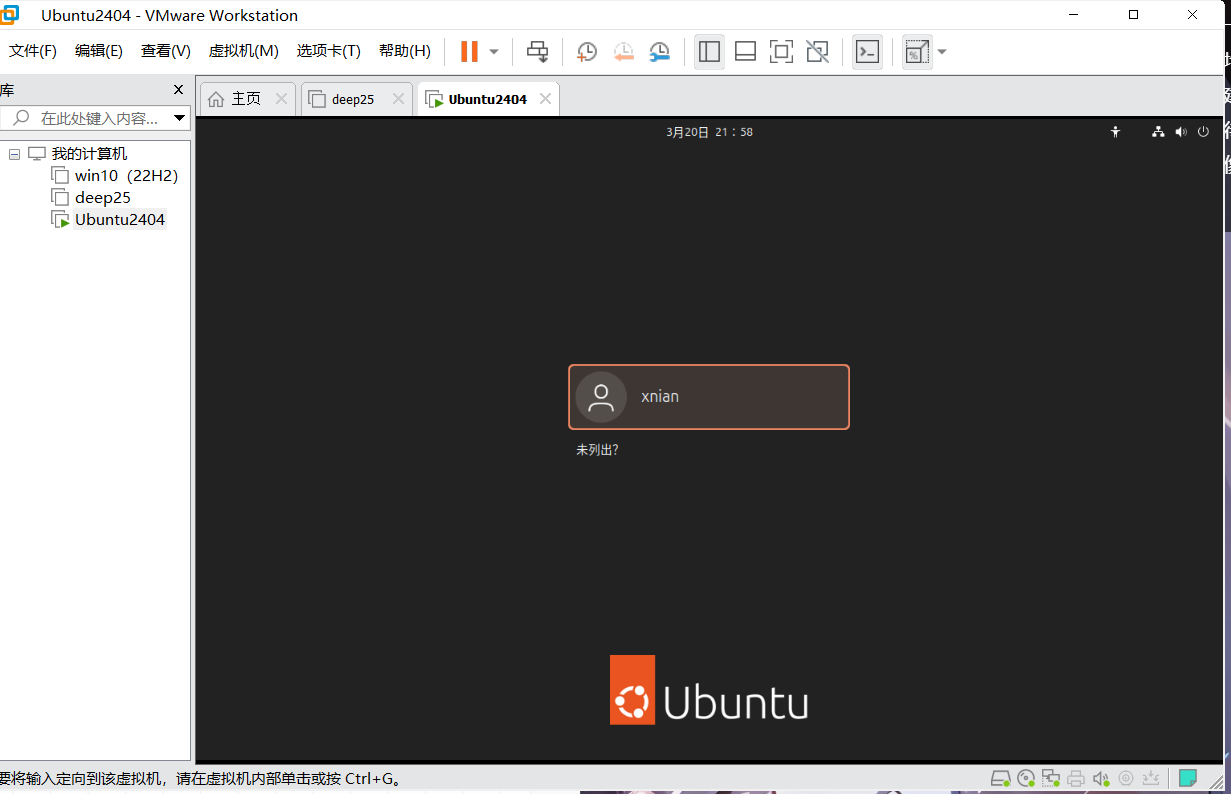This screenshot has height=794, width=1231.
Task: Click the CD/DVD drive status icon
Action: (x=1026, y=778)
